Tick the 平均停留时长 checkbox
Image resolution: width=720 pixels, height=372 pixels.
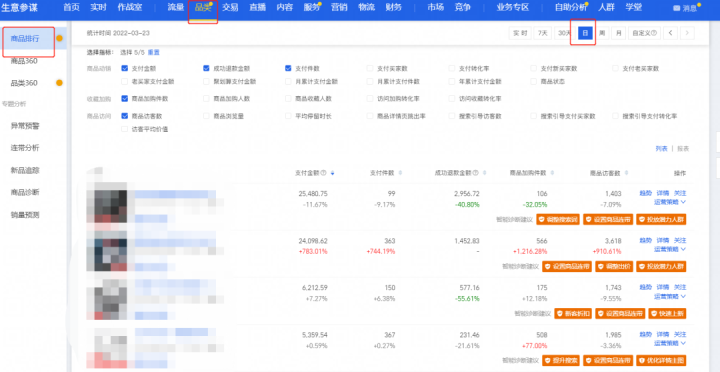coord(288,116)
